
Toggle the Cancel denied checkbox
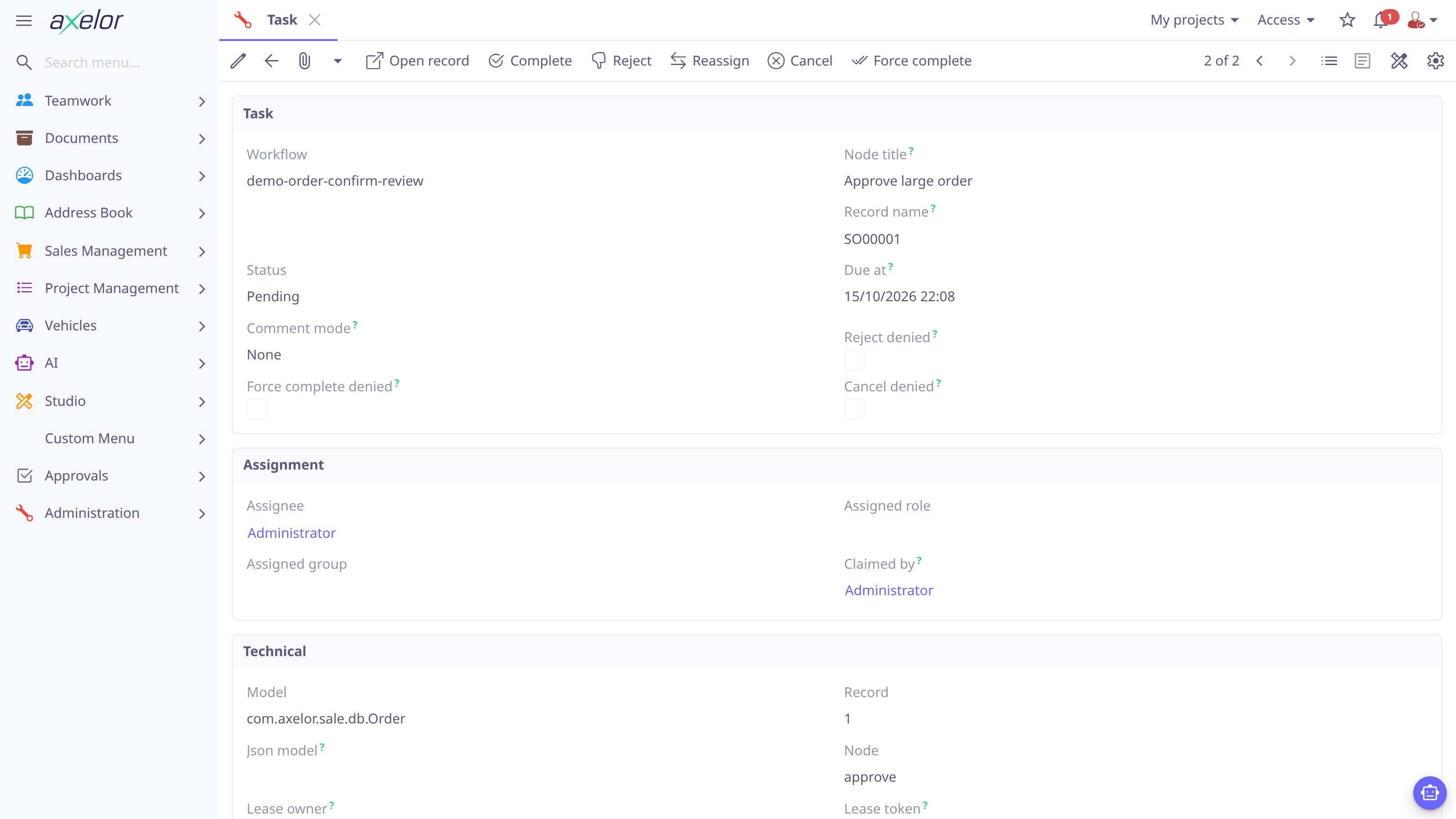854,409
